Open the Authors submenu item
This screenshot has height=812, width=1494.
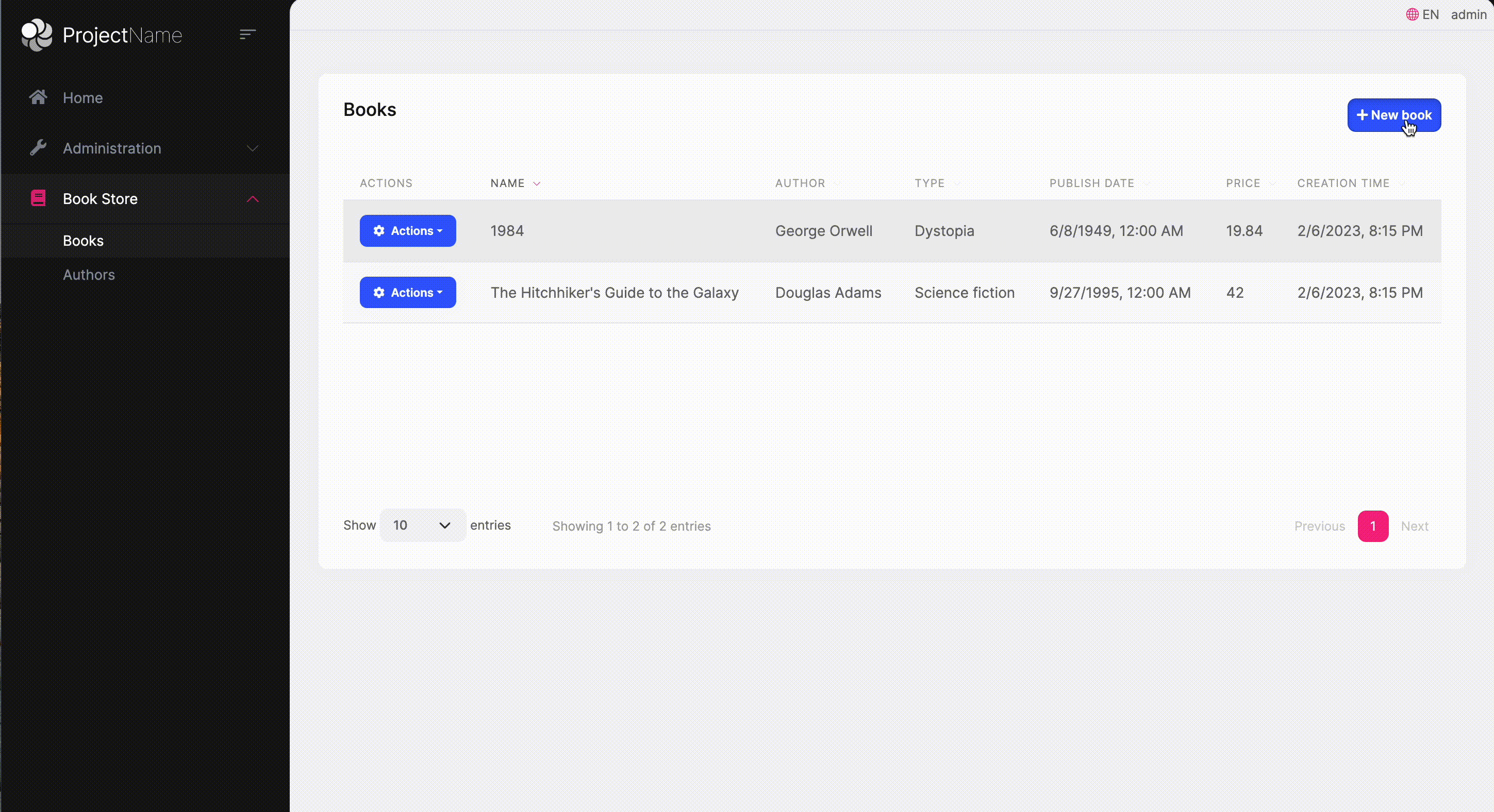(89, 275)
